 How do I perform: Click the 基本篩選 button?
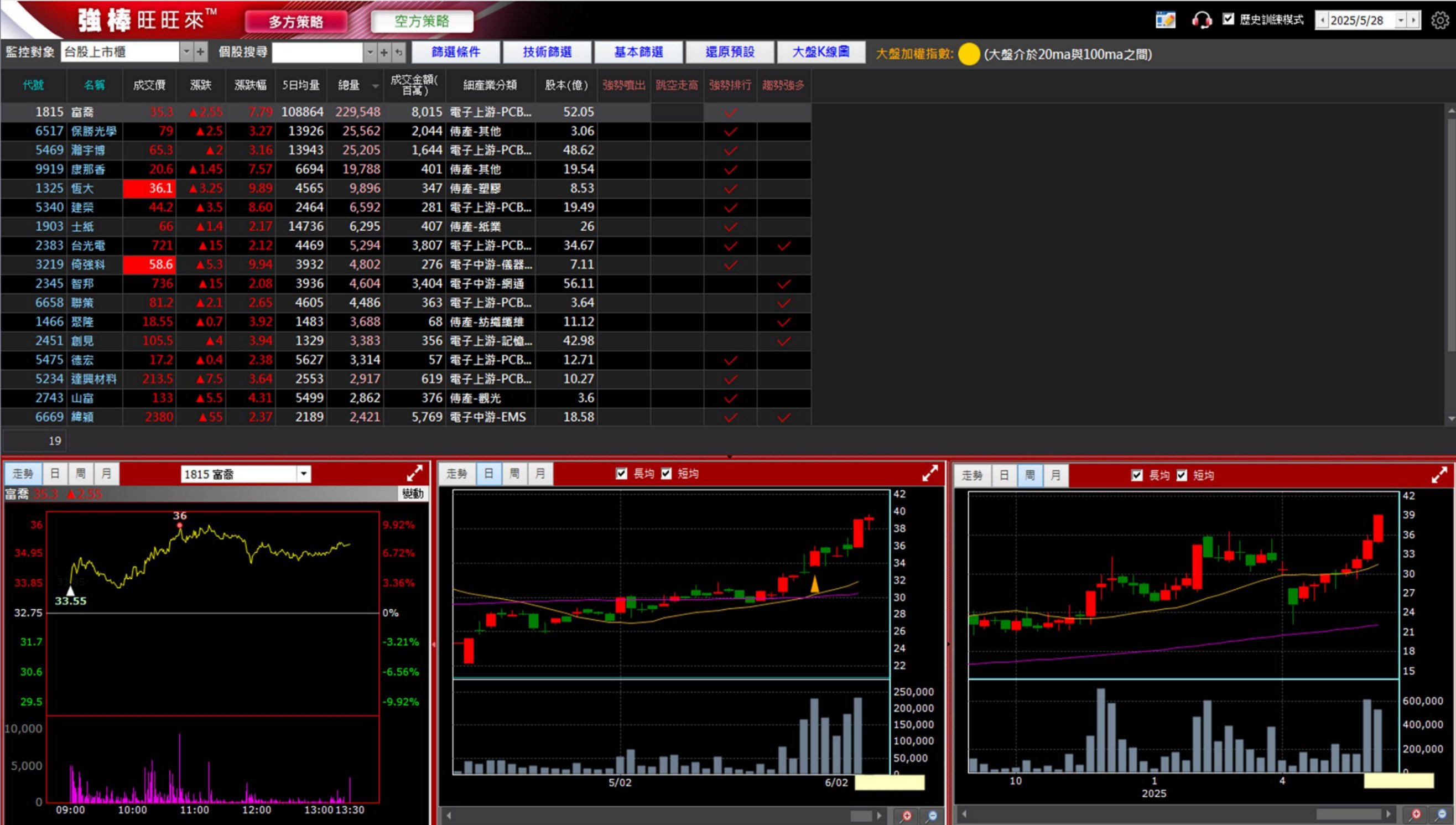click(x=639, y=52)
